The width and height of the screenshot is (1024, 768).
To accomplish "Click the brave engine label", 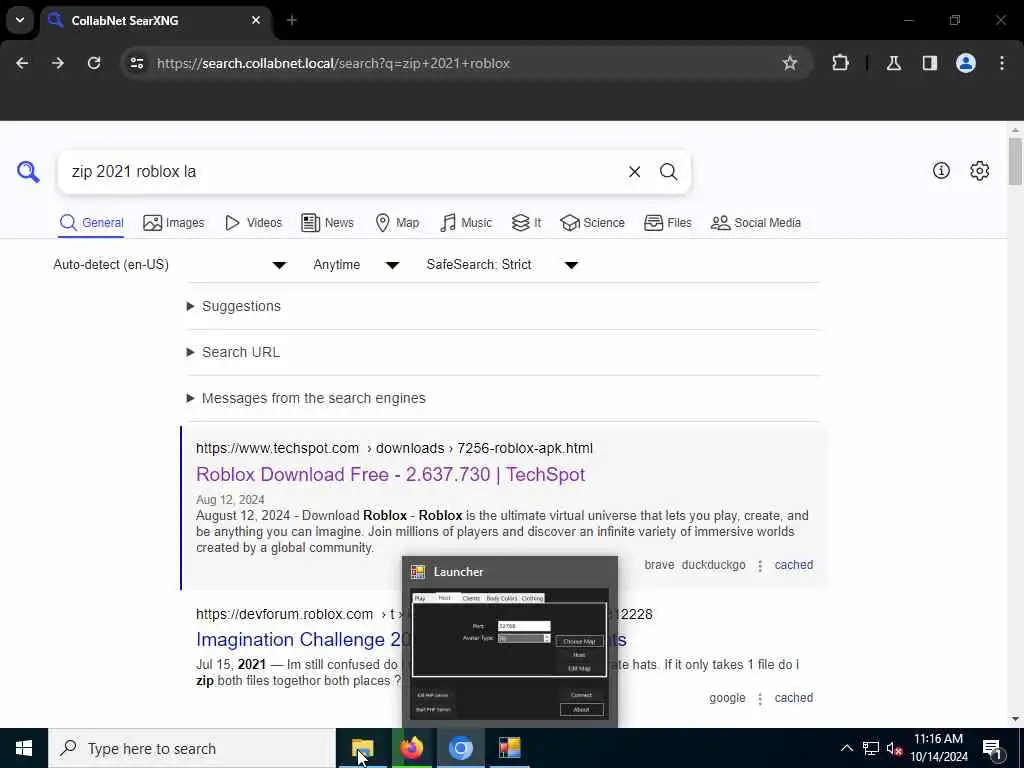I will [659, 565].
